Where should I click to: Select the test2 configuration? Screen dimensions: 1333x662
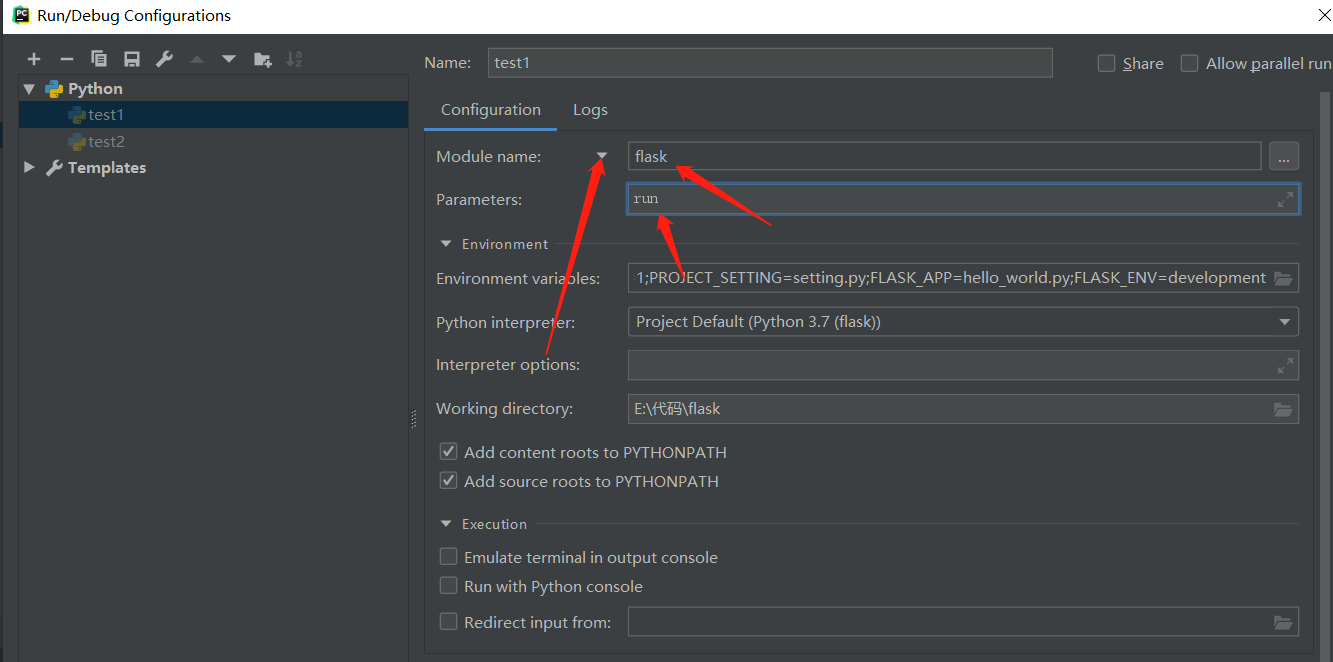coord(106,142)
